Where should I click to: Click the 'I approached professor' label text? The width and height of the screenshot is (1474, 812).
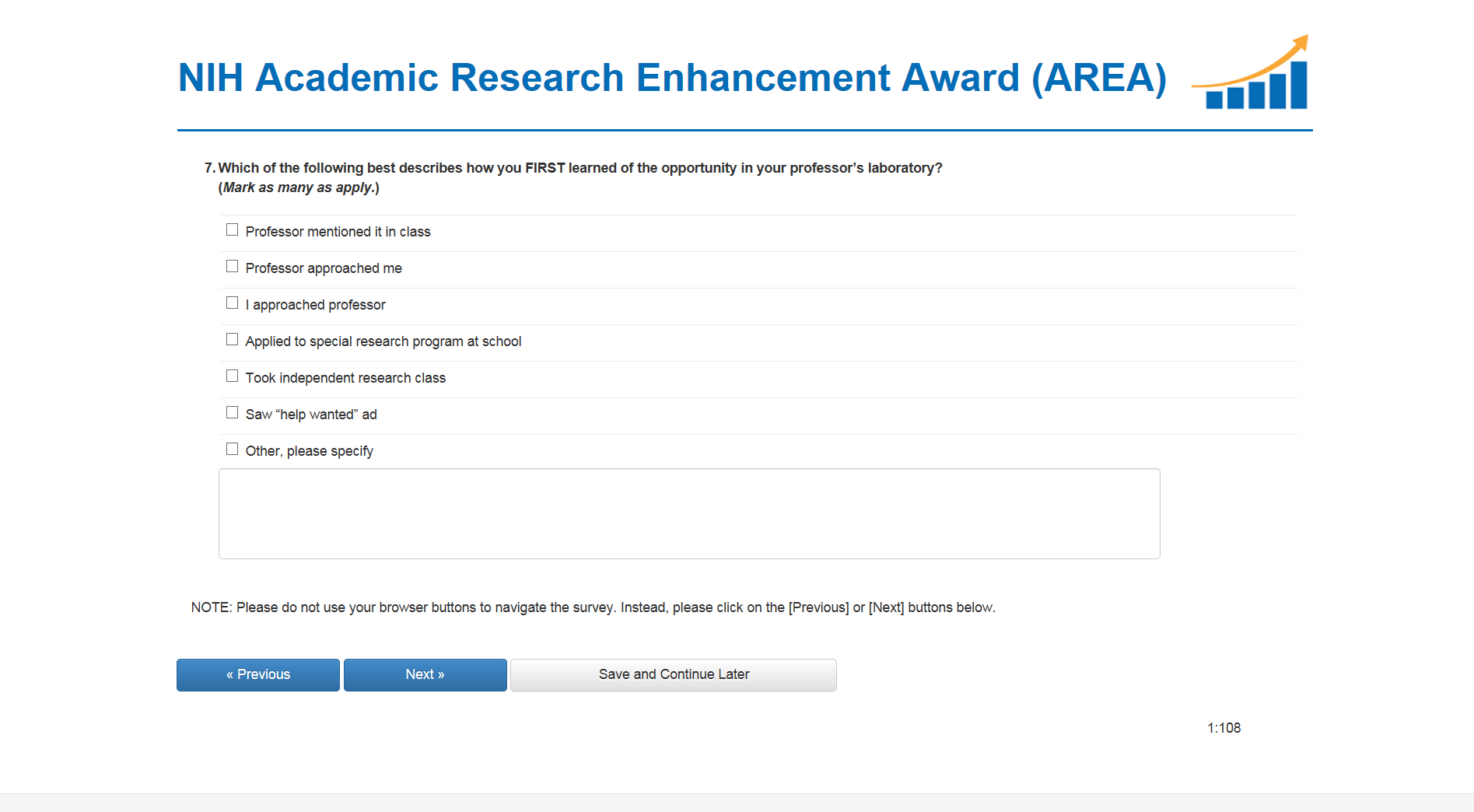click(x=315, y=305)
